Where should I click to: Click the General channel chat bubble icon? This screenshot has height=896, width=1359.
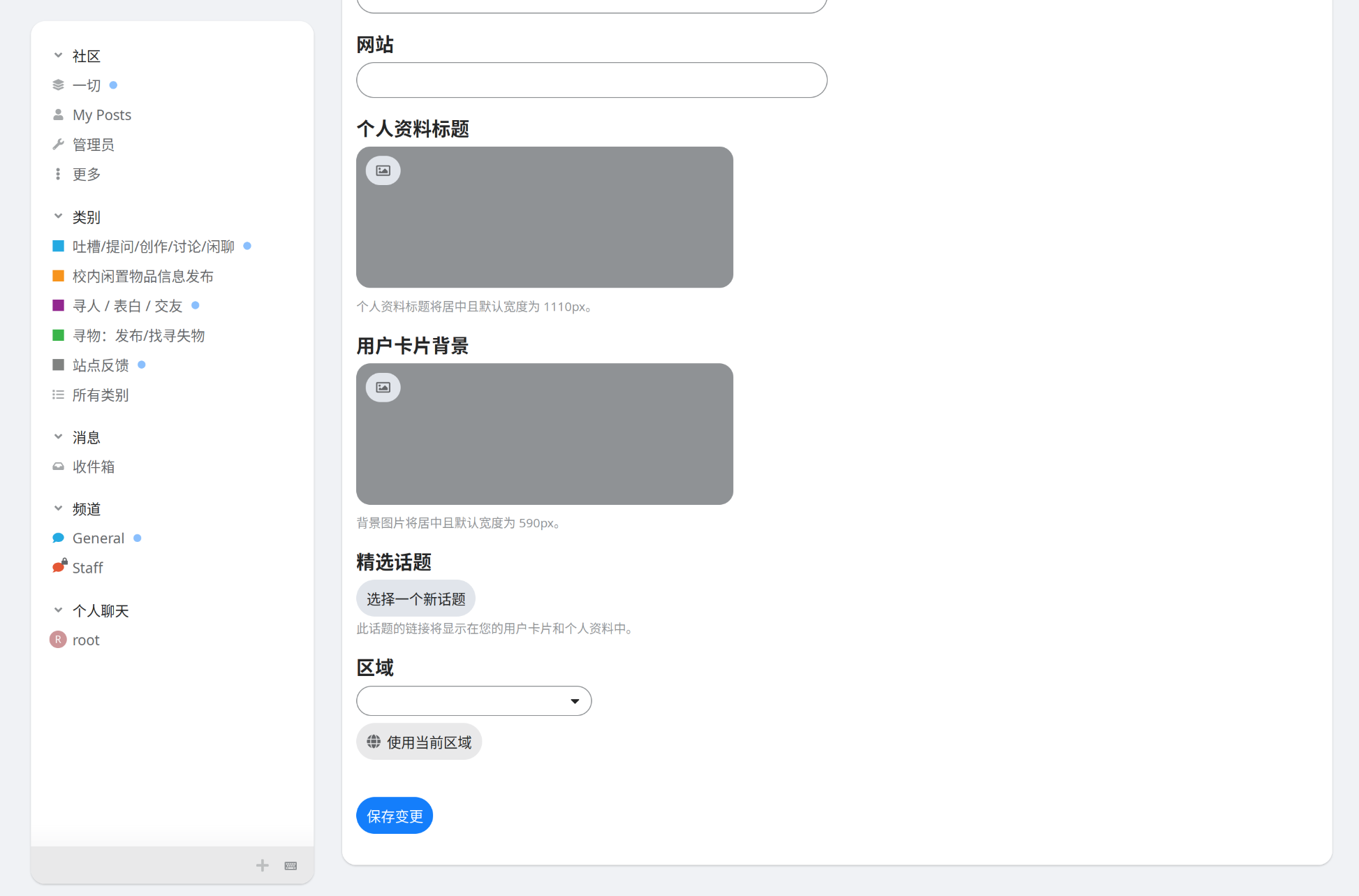(58, 538)
